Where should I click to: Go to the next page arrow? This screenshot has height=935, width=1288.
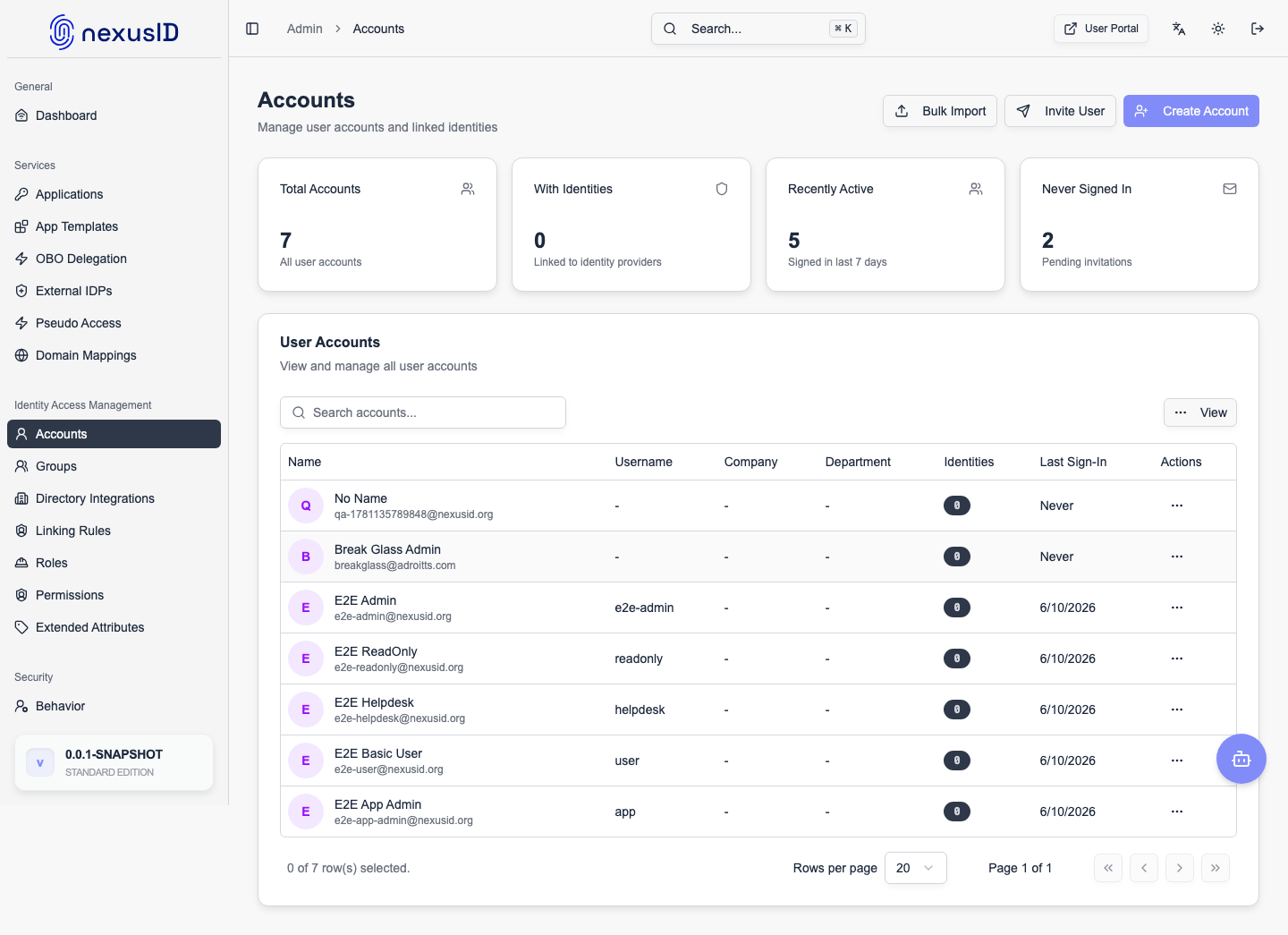tap(1180, 868)
